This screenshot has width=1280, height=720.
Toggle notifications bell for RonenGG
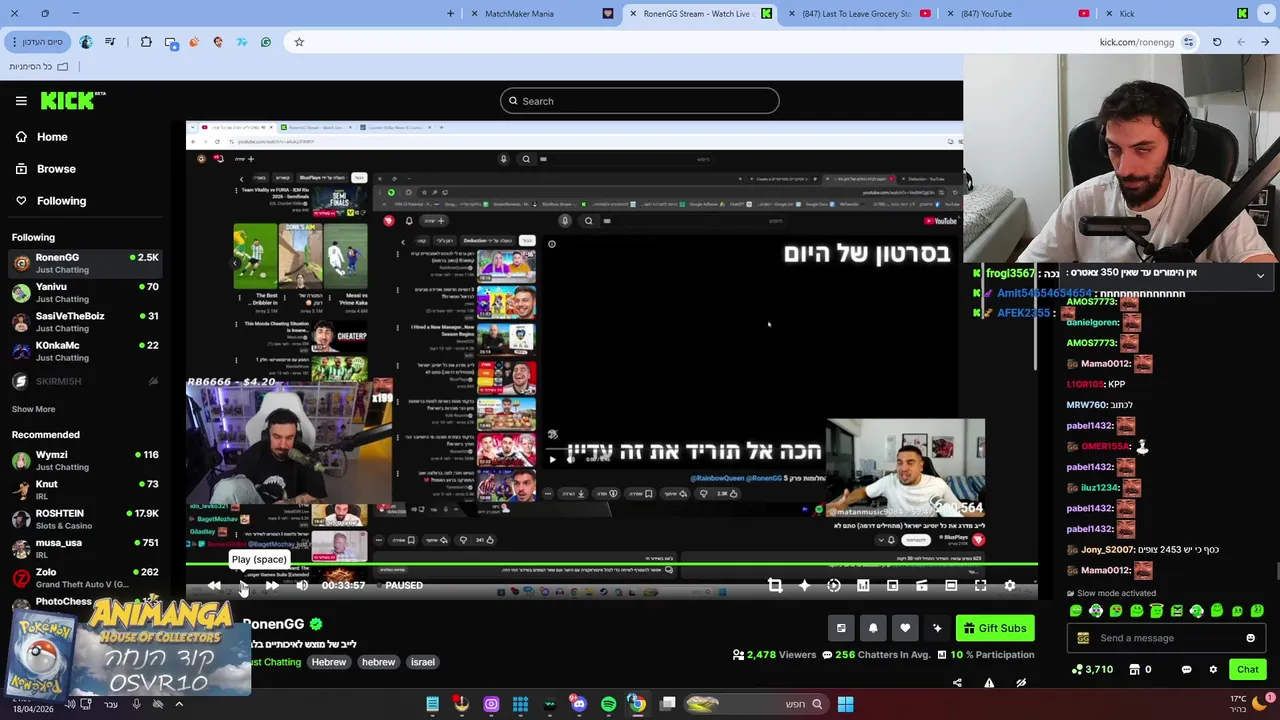[873, 628]
